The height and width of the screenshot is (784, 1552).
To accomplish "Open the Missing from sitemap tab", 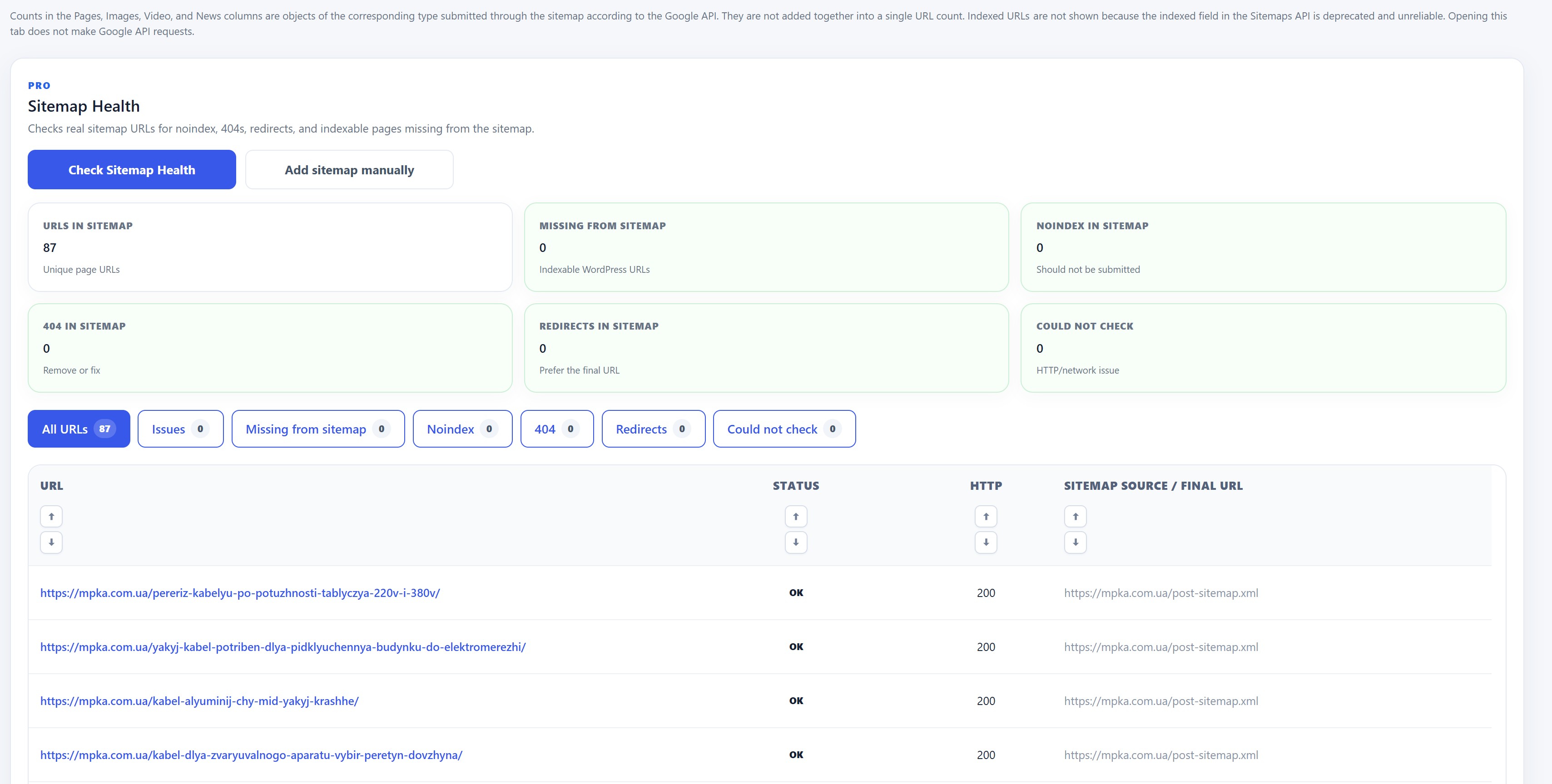I will [318, 429].
